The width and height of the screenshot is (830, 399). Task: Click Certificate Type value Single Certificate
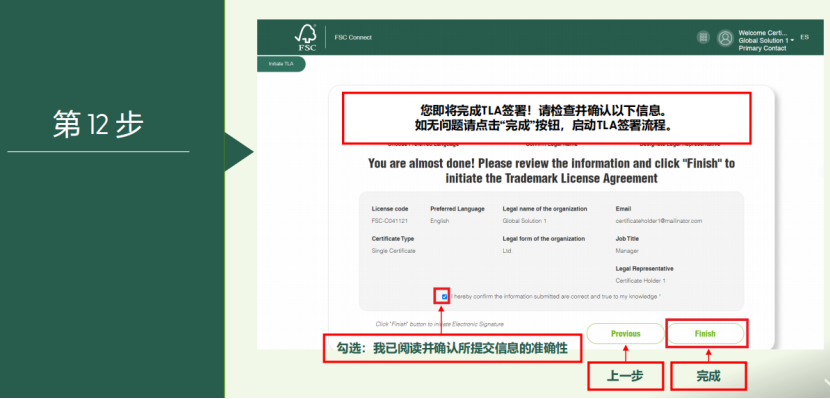393,251
